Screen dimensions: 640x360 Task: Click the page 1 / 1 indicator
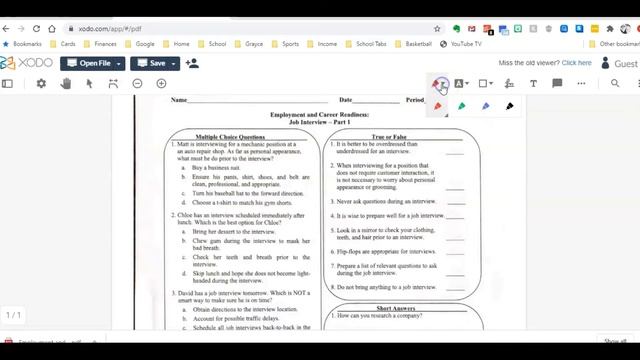[13, 315]
